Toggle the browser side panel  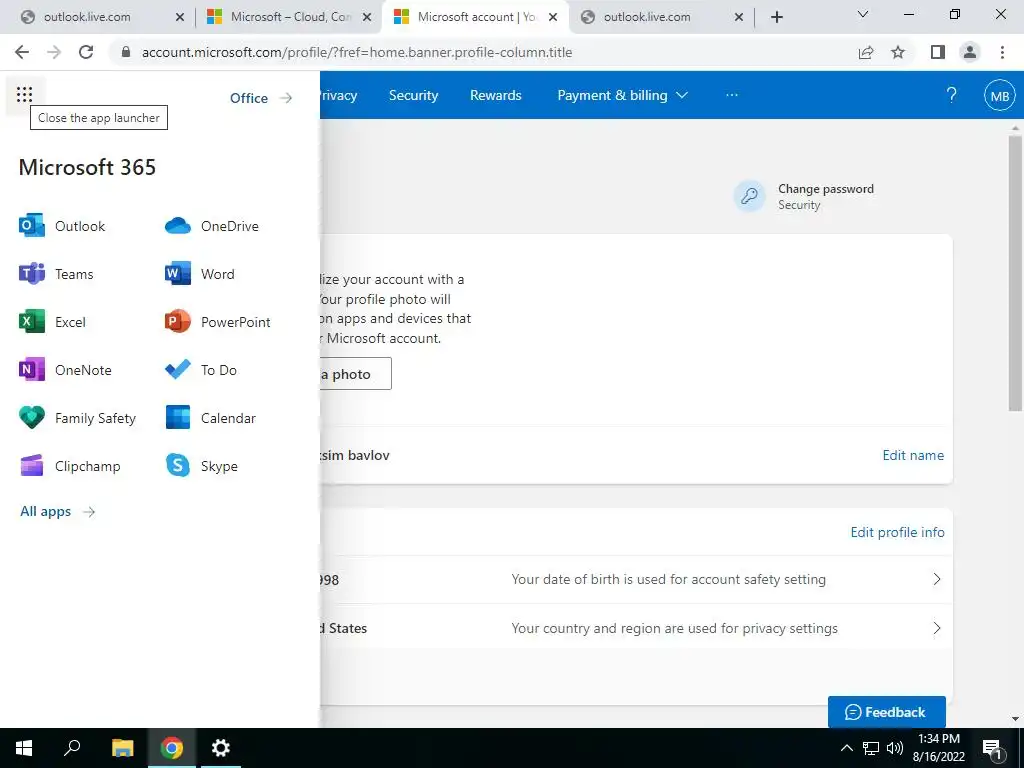pyautogui.click(x=938, y=52)
